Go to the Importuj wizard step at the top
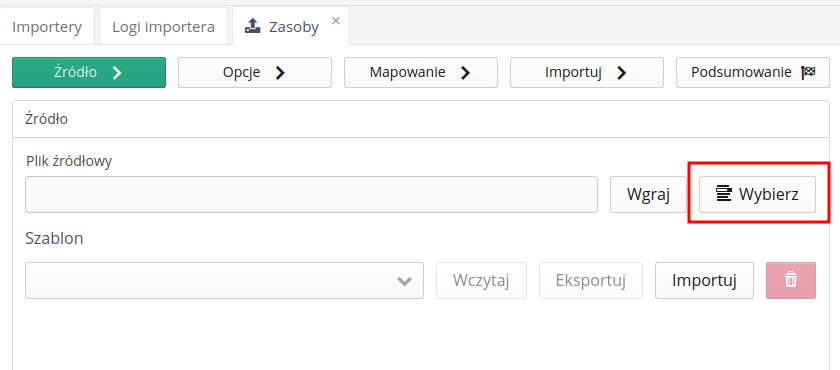The image size is (840, 370). [587, 72]
